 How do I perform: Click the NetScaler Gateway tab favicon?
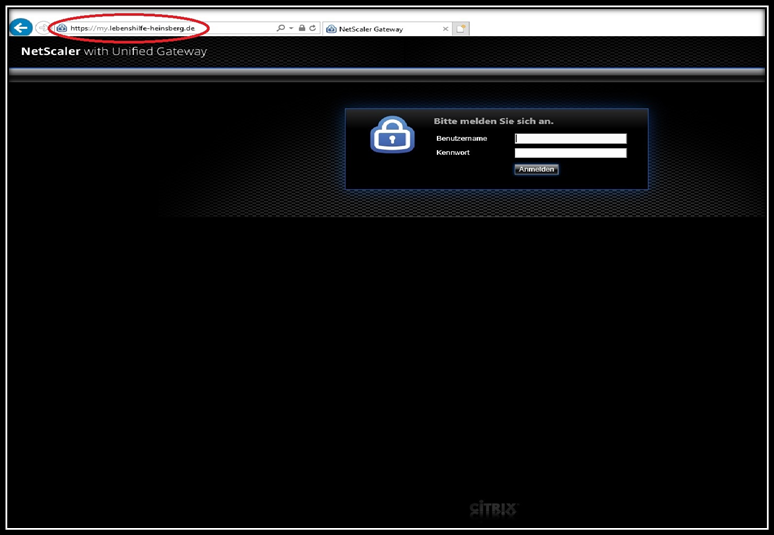click(x=332, y=29)
